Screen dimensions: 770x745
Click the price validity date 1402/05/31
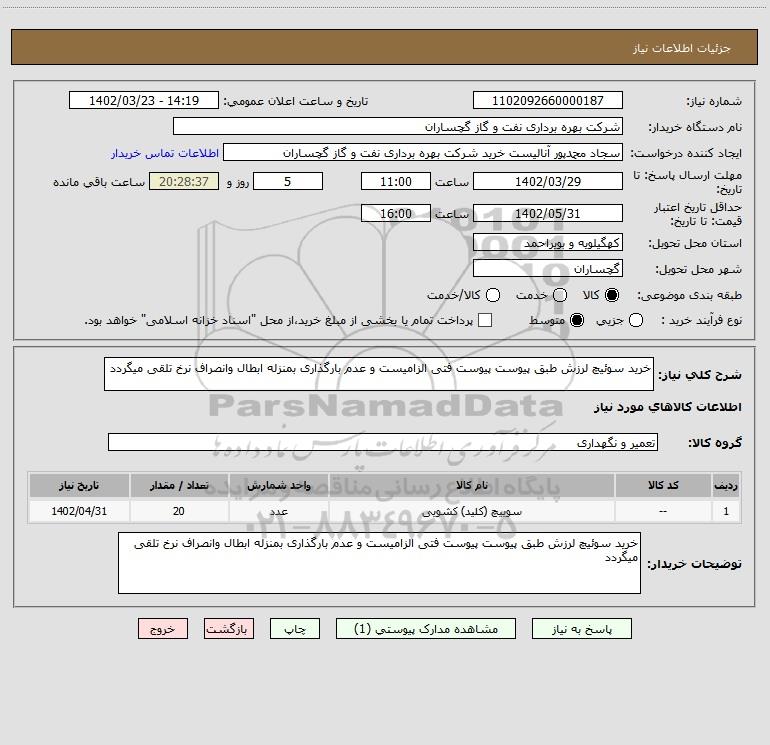[548, 213]
